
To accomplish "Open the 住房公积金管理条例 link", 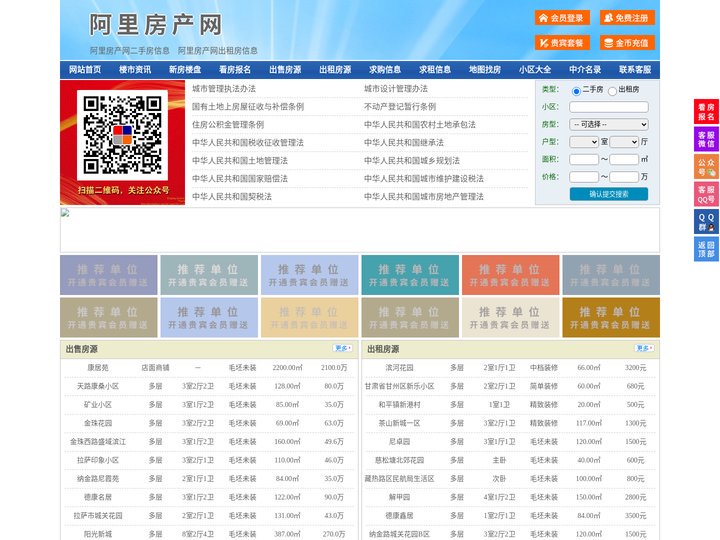I will click(228, 124).
